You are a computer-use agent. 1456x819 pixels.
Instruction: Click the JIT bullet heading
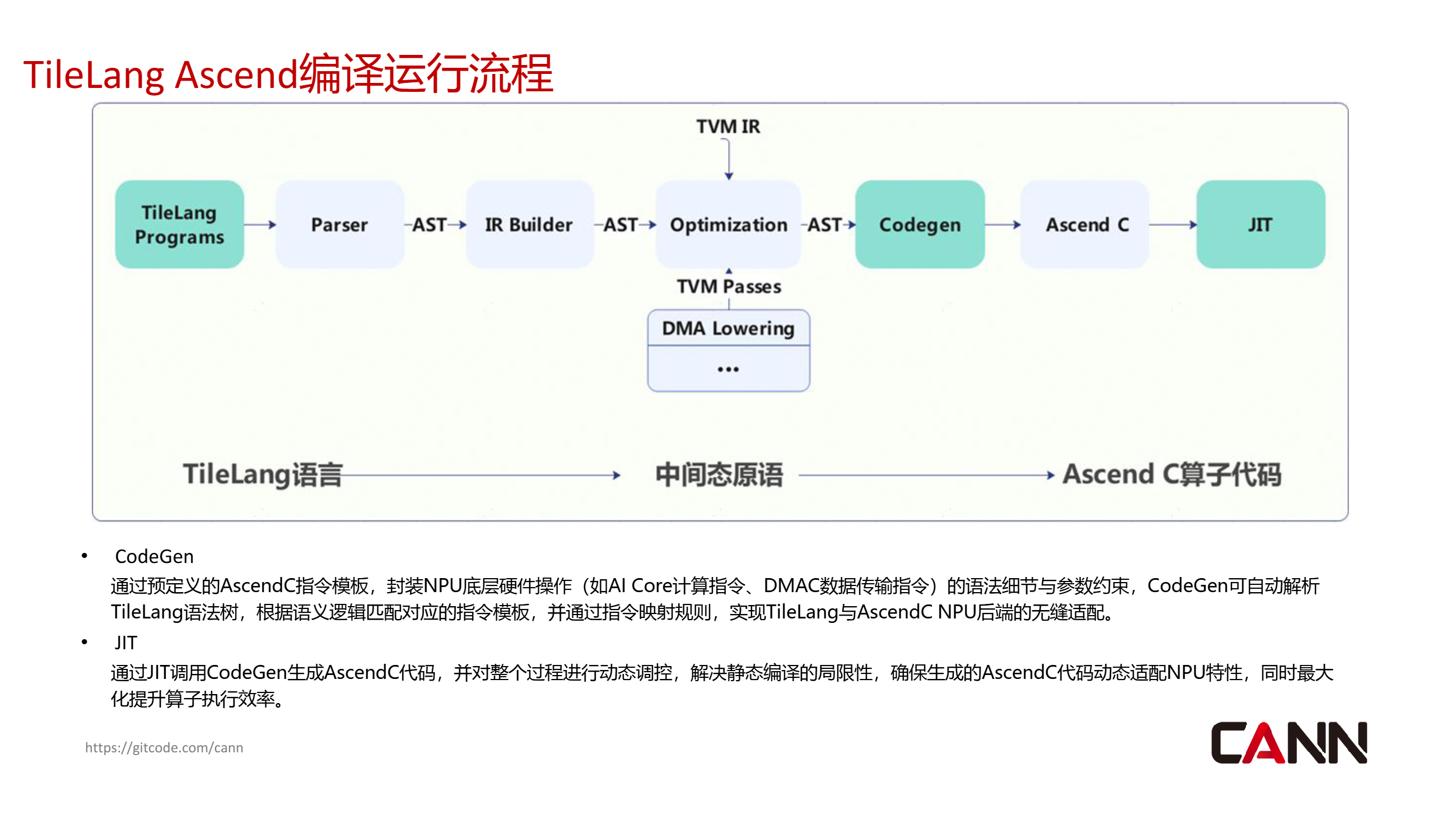coord(125,643)
